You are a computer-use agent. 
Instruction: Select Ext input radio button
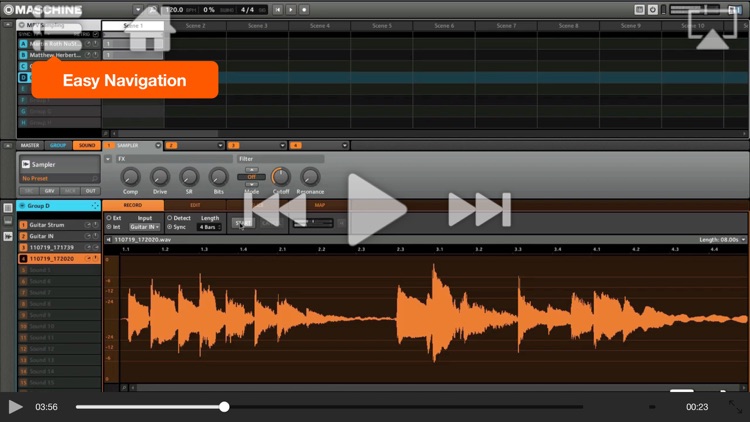pyautogui.click(x=109, y=218)
